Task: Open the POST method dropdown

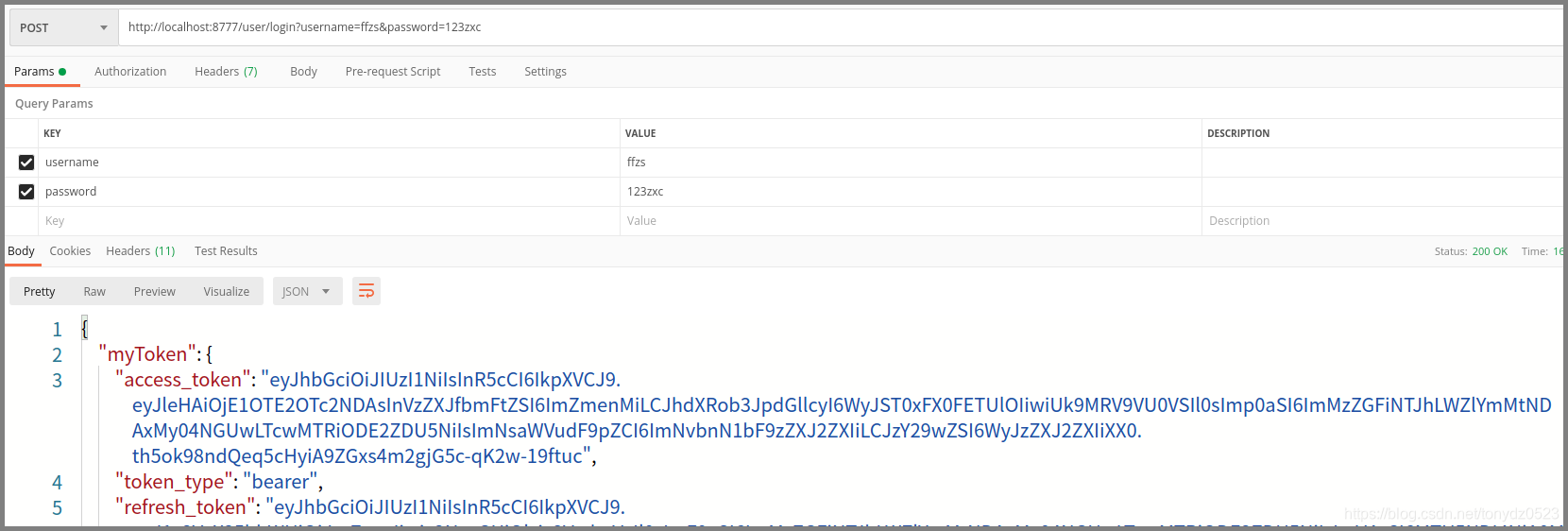Action: (63, 27)
